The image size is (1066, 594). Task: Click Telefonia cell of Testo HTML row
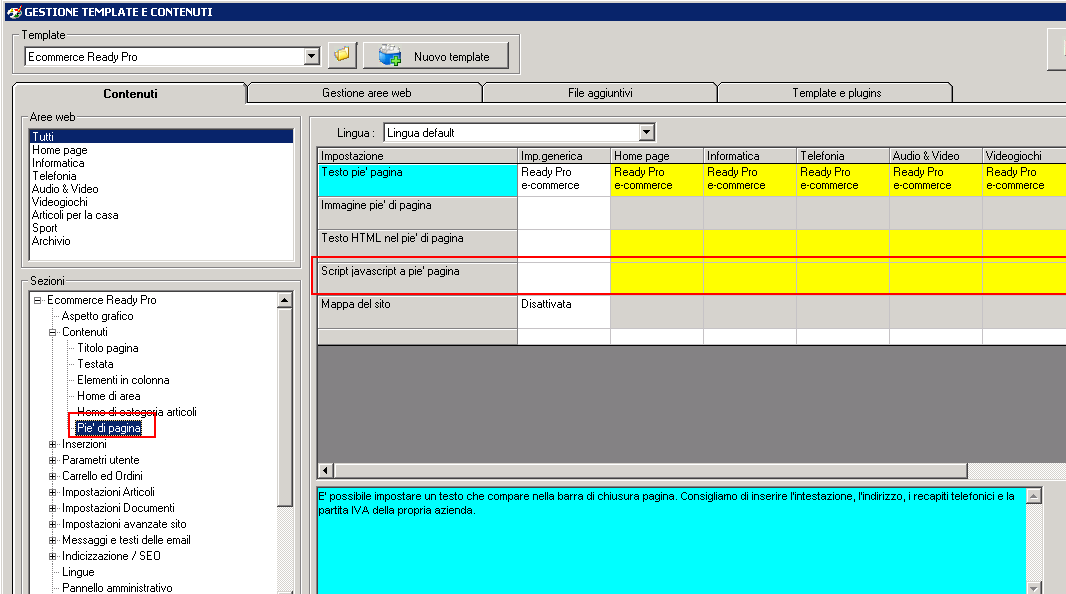pos(843,246)
